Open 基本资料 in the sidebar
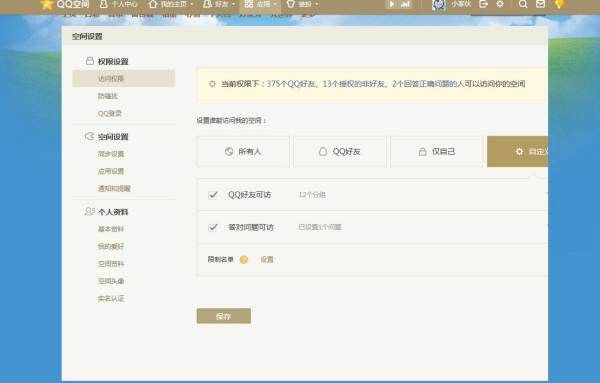 pos(111,229)
